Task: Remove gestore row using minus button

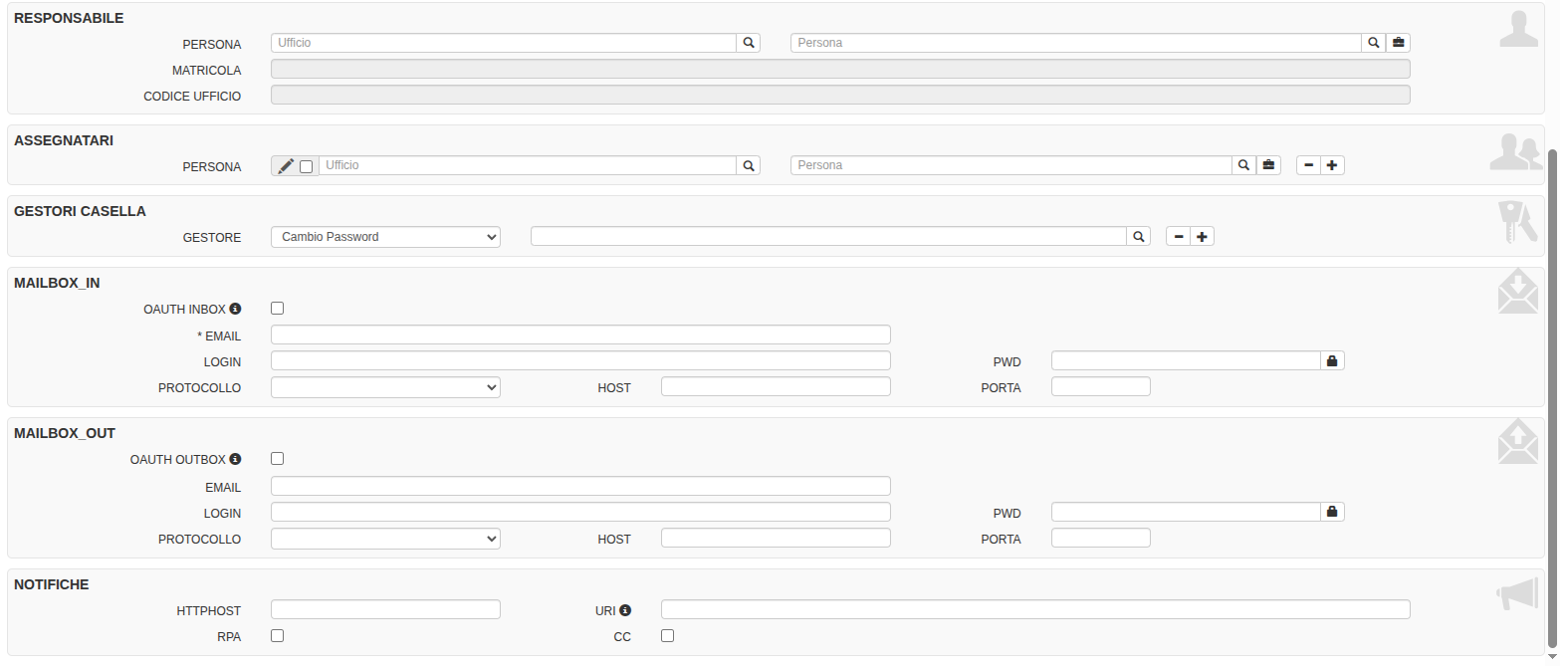Action: [1179, 237]
